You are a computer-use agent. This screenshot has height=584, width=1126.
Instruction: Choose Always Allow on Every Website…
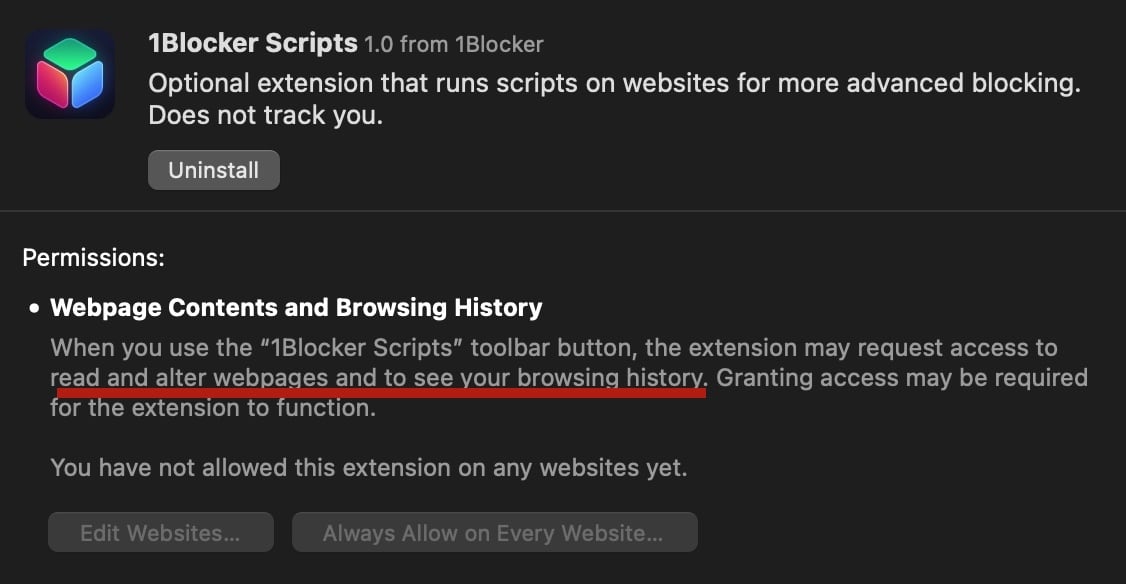tap(494, 533)
